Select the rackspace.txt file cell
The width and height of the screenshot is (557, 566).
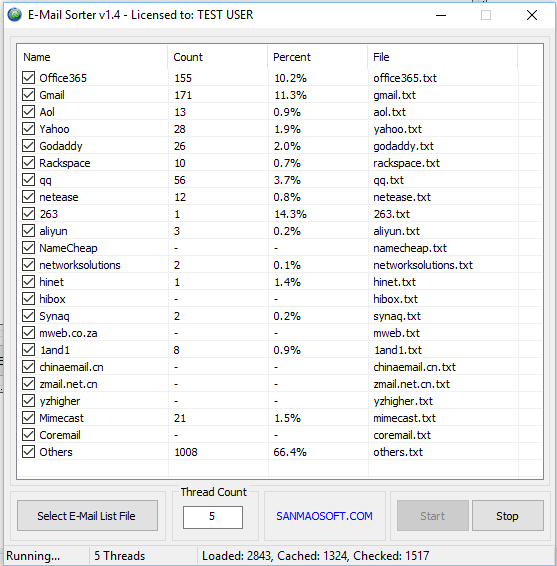406,163
